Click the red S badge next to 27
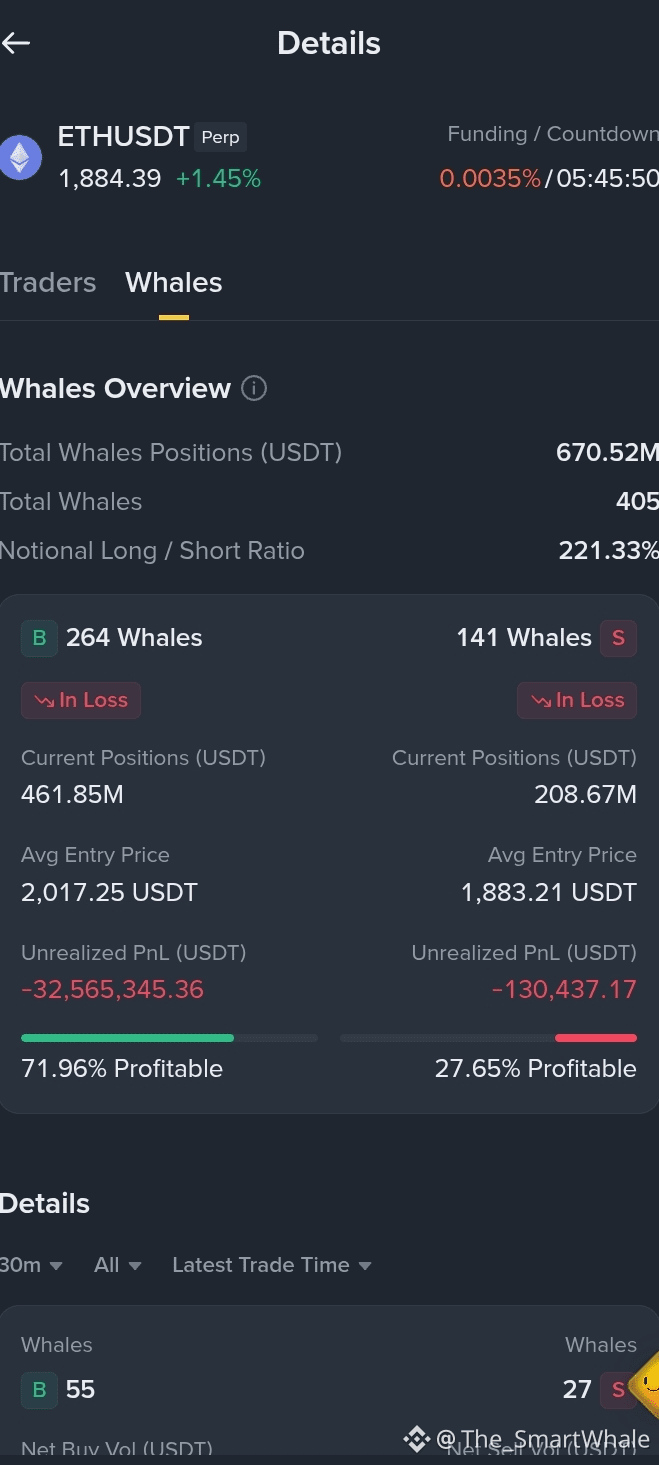Screen dimensions: 659x1465 pos(618,1389)
